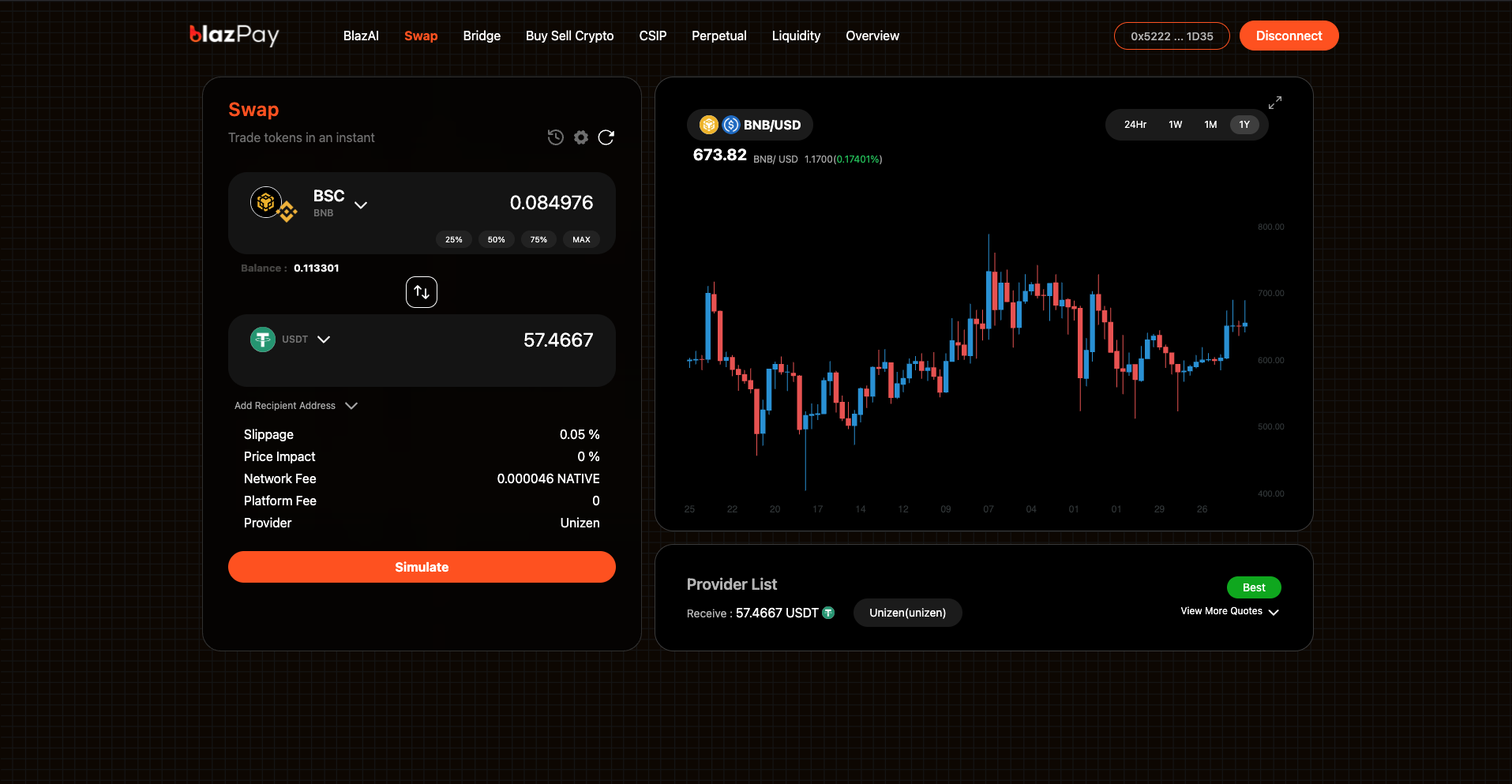Click the Provider List heading
Screen dimensions: 1512x784
[x=732, y=584]
